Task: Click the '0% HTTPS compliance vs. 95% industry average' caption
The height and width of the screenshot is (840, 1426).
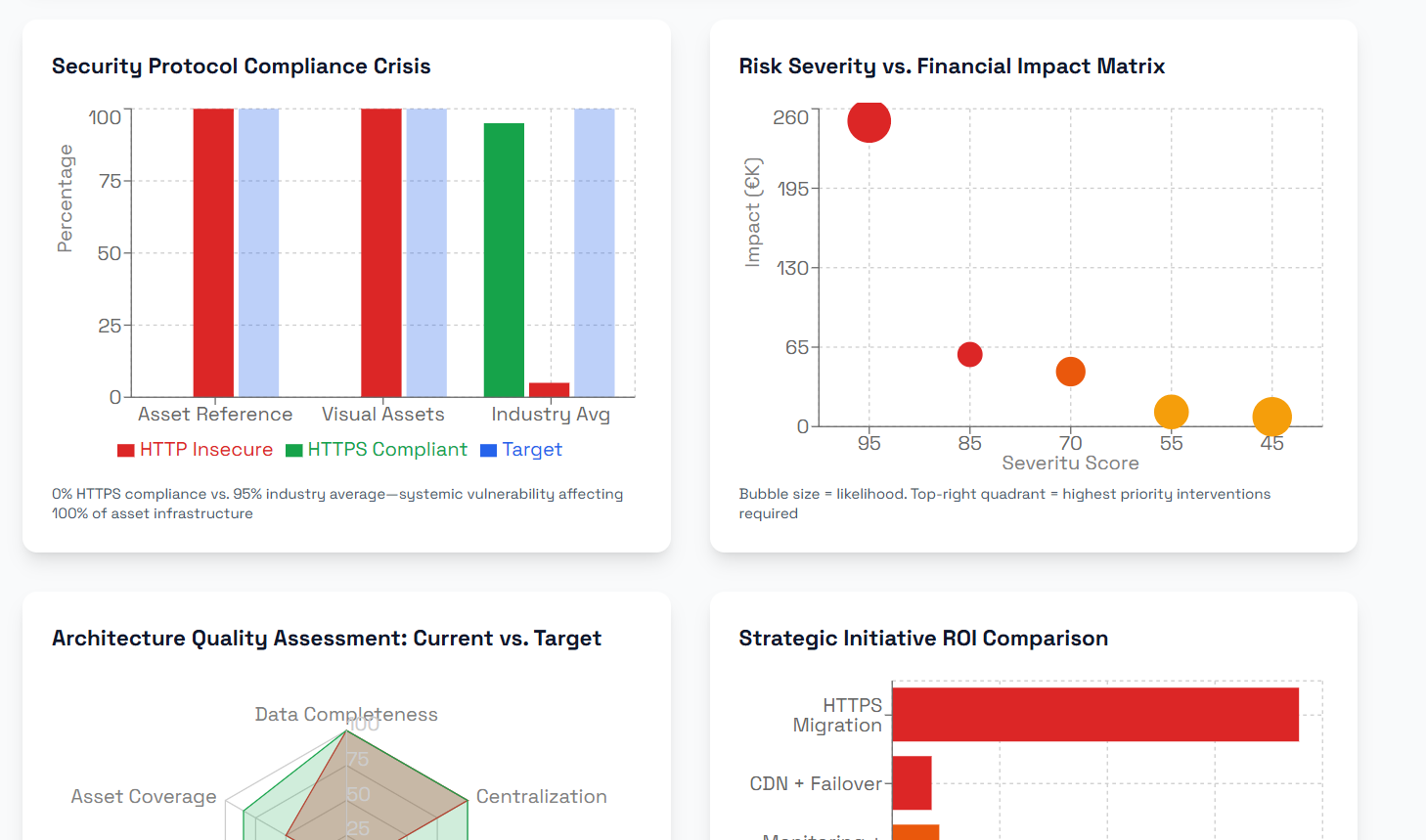Action: 337,504
